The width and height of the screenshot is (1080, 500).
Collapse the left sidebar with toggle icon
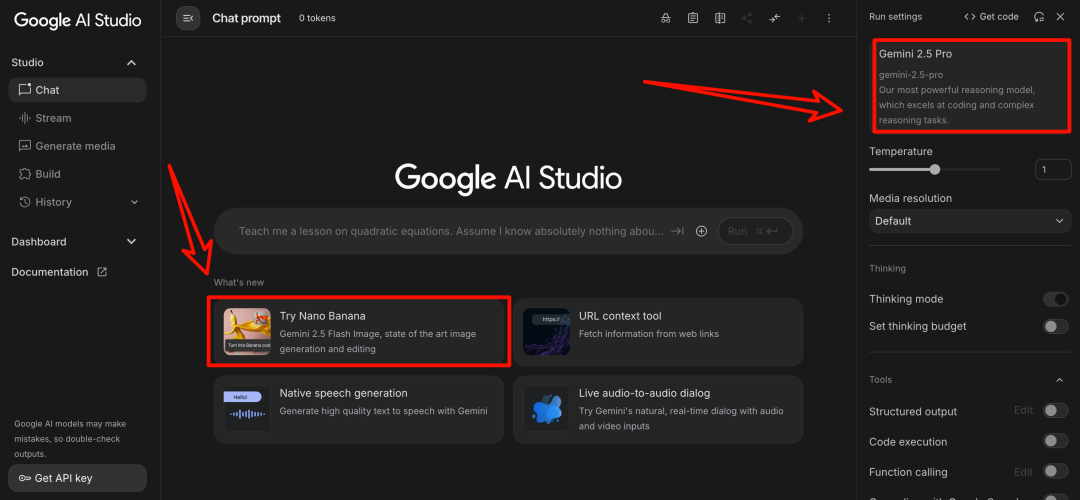click(188, 18)
